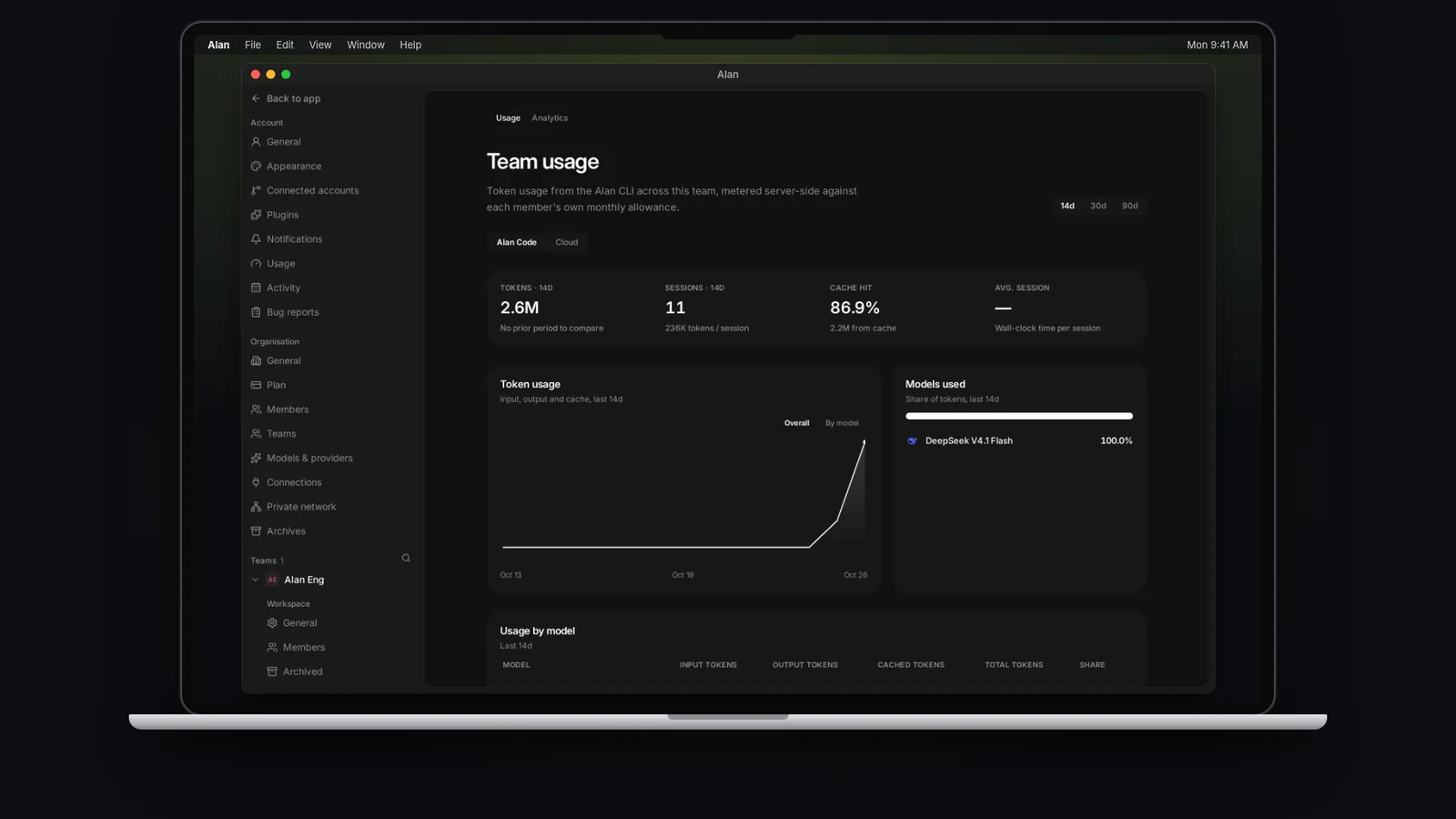This screenshot has height=819, width=1456.
Task: Show the By model chart view
Action: (x=842, y=423)
